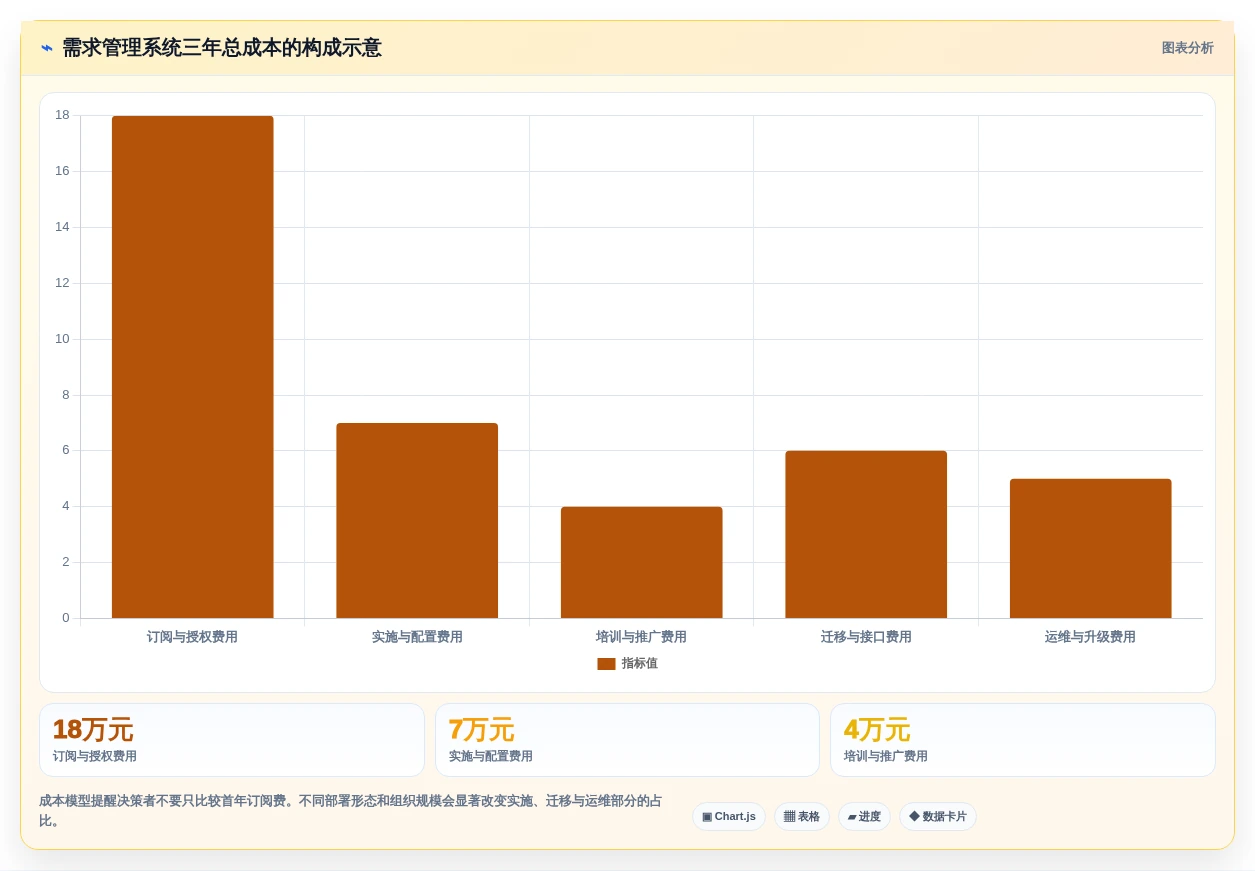Open the 4万元 data card
The width and height of the screenshot is (1255, 871).
pos(1023,740)
